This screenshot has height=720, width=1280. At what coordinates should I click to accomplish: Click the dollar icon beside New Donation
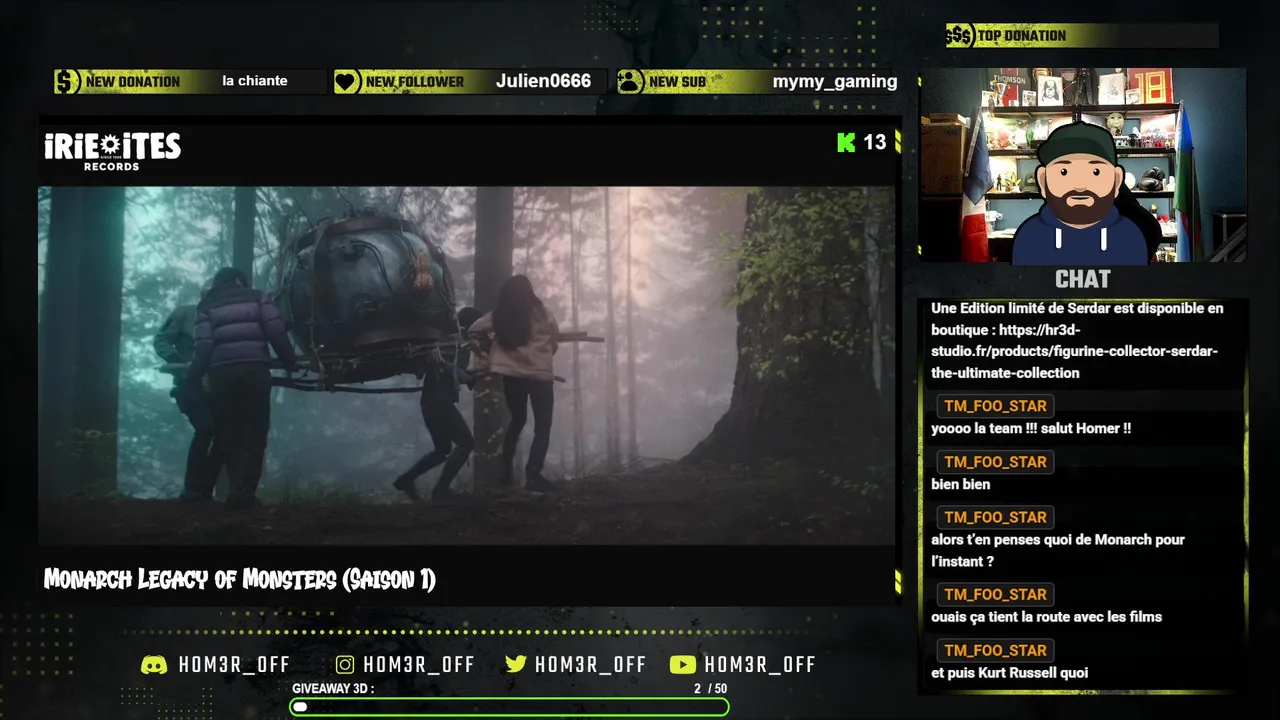tap(67, 81)
